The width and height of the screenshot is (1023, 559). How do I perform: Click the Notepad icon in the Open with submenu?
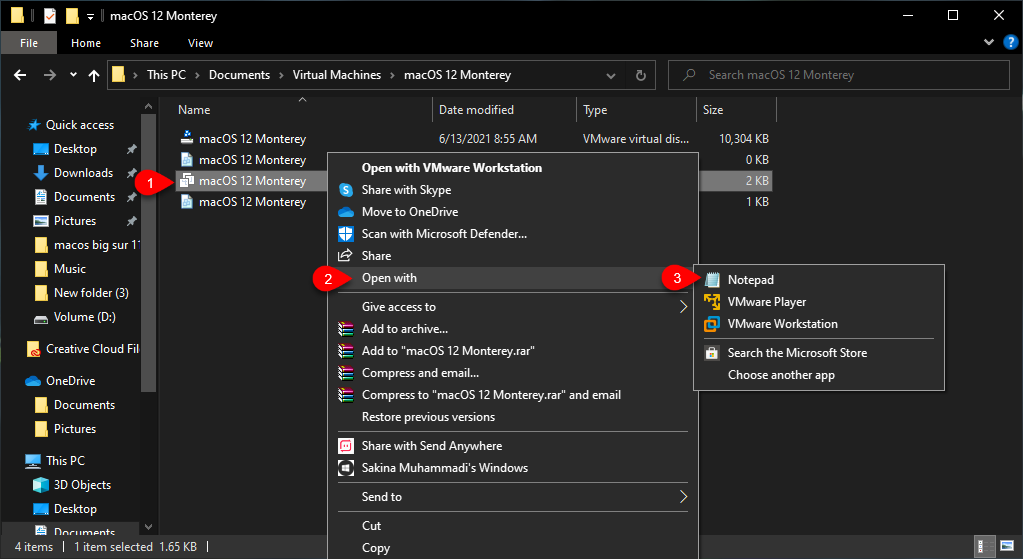point(712,280)
